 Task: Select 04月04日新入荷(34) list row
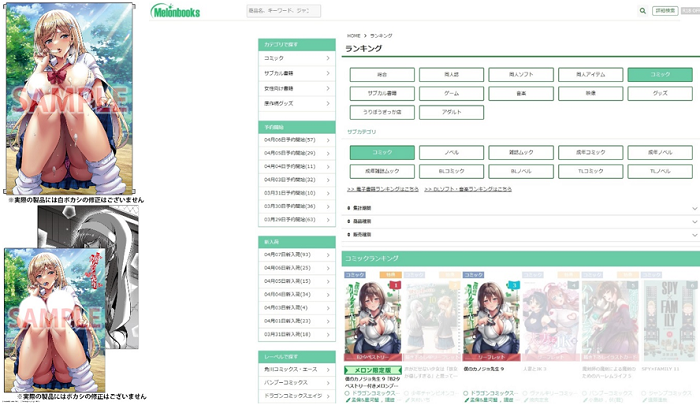point(297,295)
